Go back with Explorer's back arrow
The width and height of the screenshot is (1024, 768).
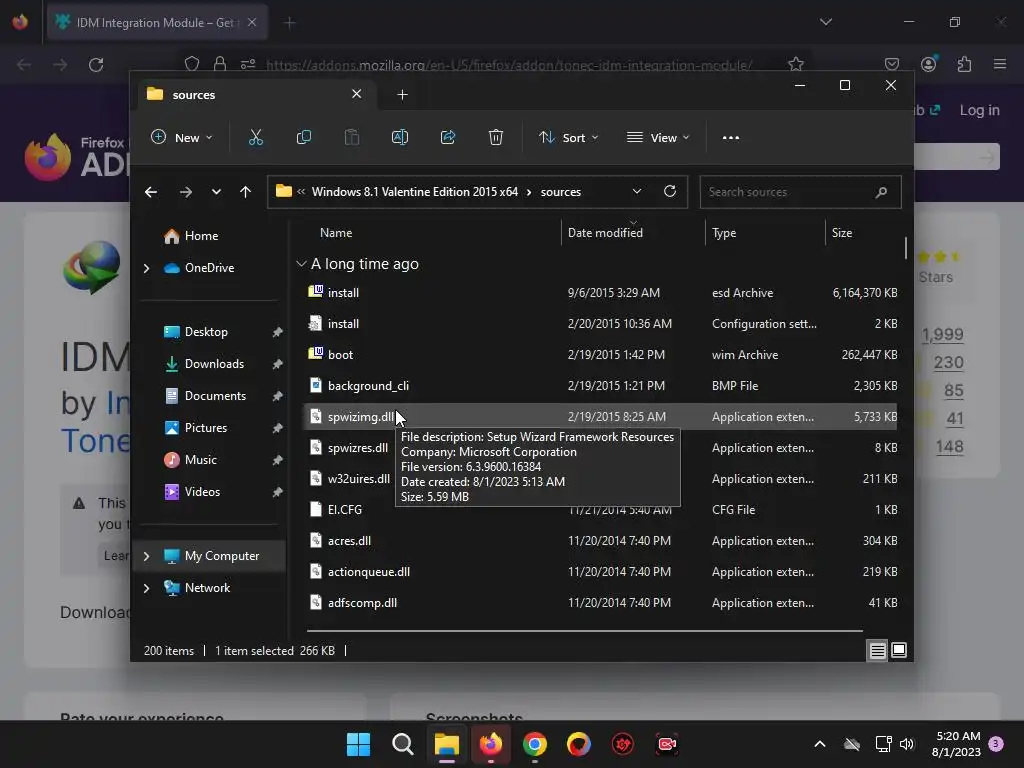151,192
